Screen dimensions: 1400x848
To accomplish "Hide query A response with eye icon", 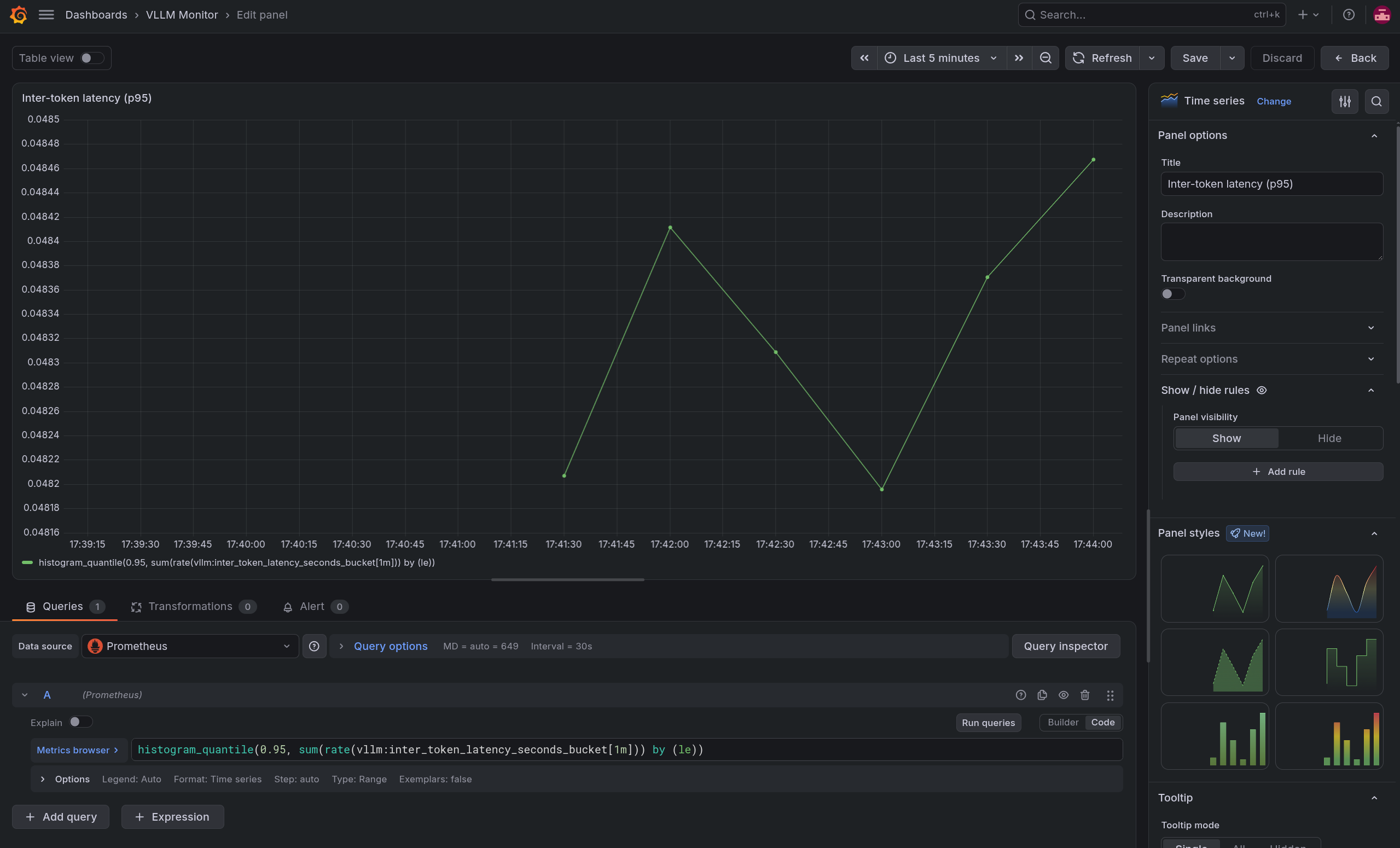I will 1064,695.
